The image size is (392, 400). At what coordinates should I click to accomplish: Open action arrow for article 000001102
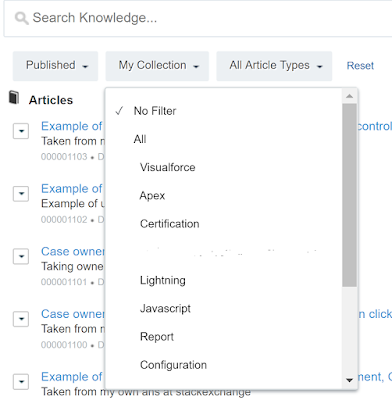(21, 194)
